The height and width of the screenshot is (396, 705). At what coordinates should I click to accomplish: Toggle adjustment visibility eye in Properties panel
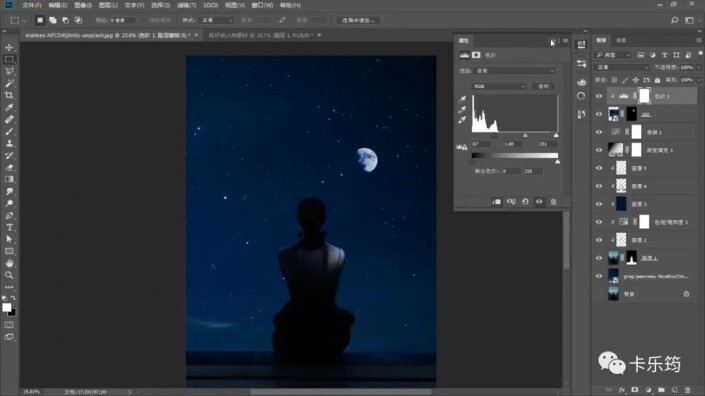pyautogui.click(x=539, y=202)
